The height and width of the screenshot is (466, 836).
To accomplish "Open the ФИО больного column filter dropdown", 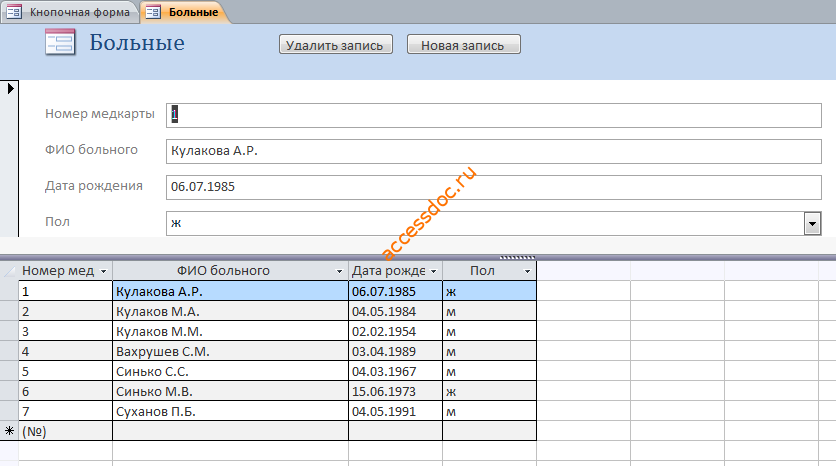I will point(339,271).
